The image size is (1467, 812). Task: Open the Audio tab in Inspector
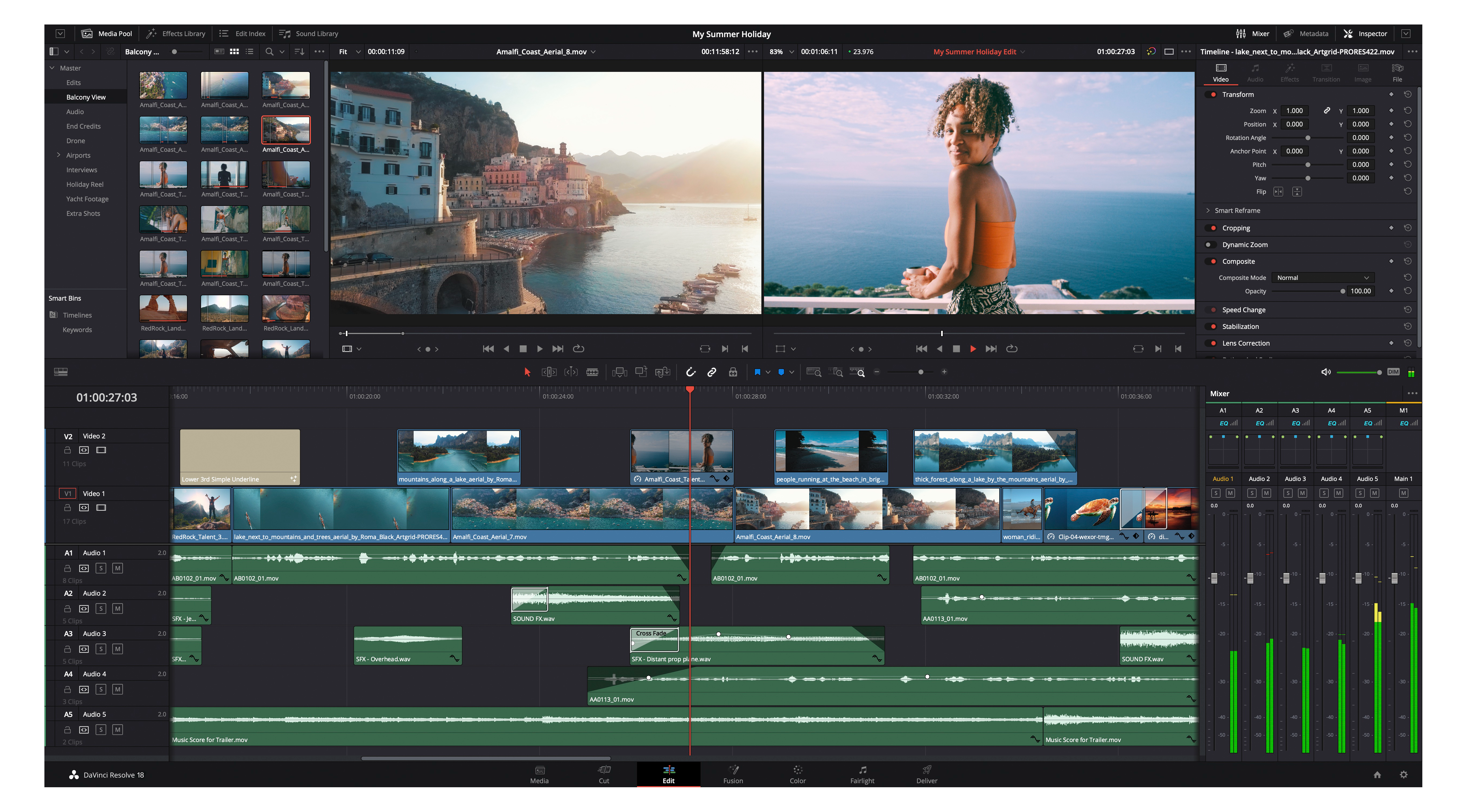coord(1255,73)
